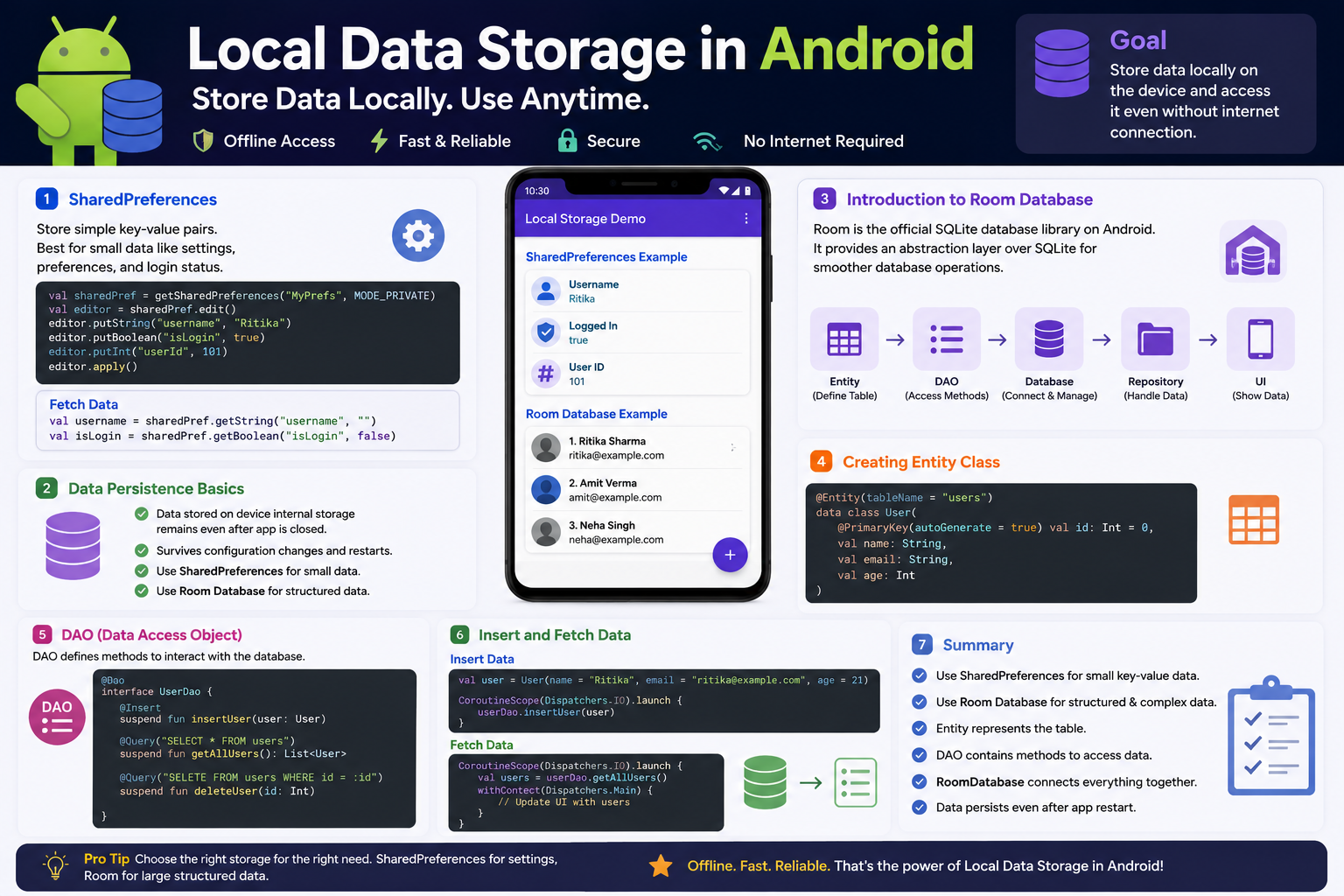Select the Entity table grid icon
The image size is (1344, 896).
(x=844, y=339)
